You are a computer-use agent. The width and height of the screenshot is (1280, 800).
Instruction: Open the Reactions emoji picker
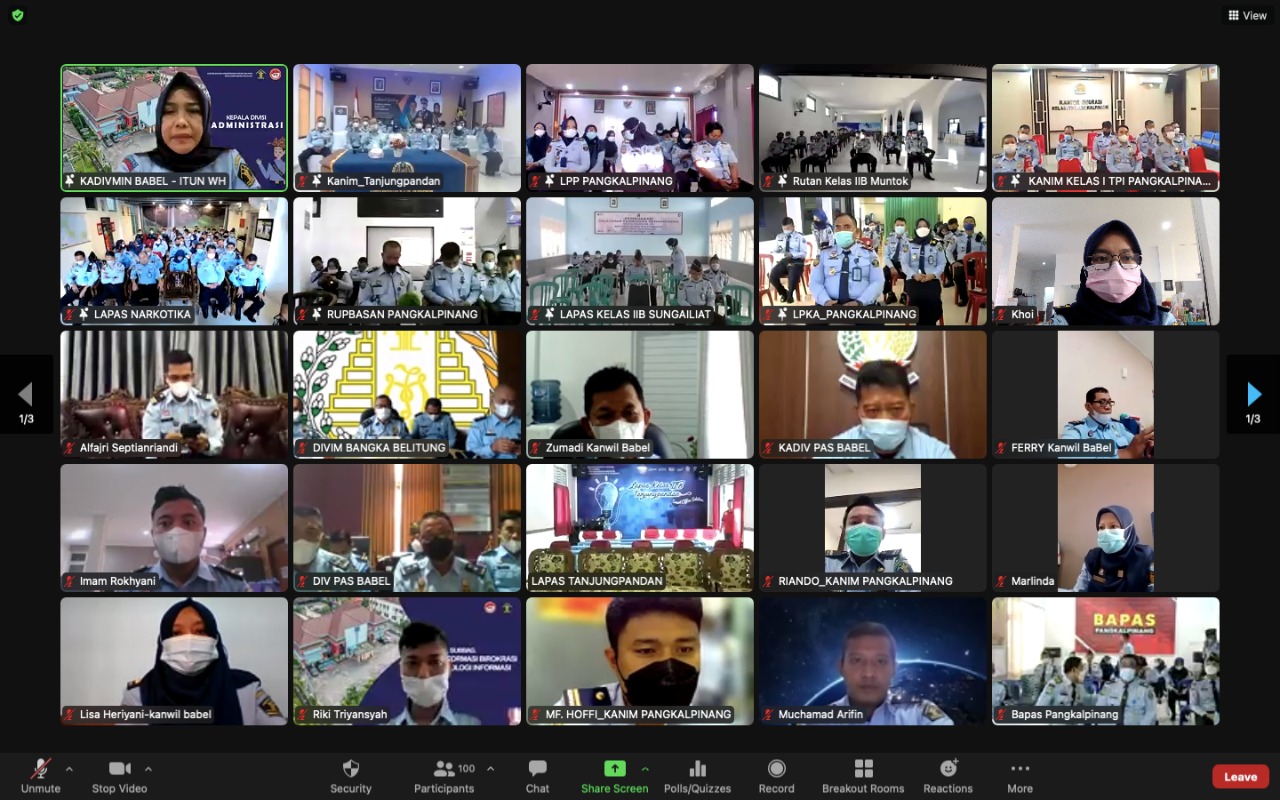pyautogui.click(x=948, y=775)
